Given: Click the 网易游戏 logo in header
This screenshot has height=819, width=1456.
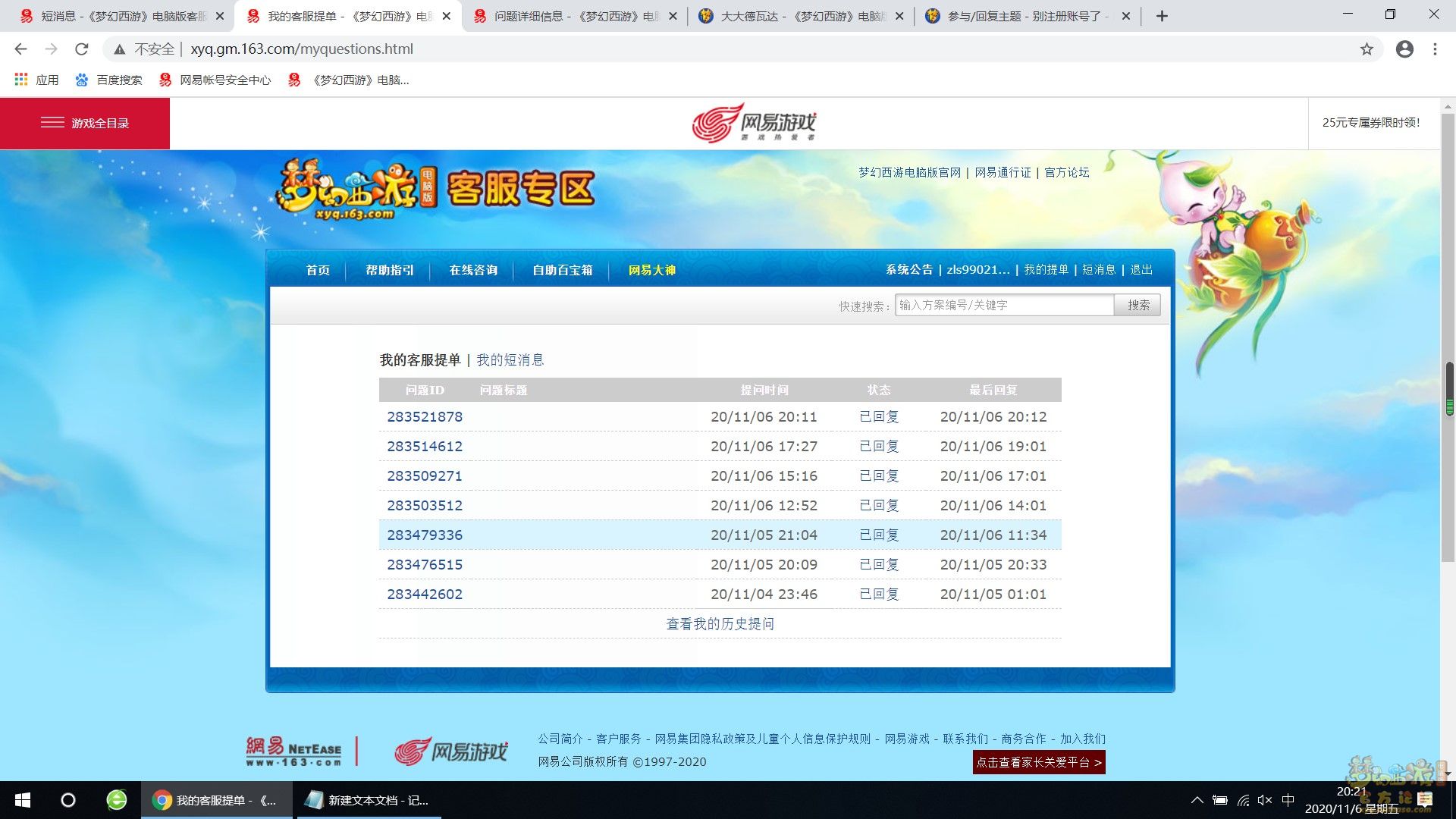Looking at the screenshot, I should pyautogui.click(x=754, y=123).
